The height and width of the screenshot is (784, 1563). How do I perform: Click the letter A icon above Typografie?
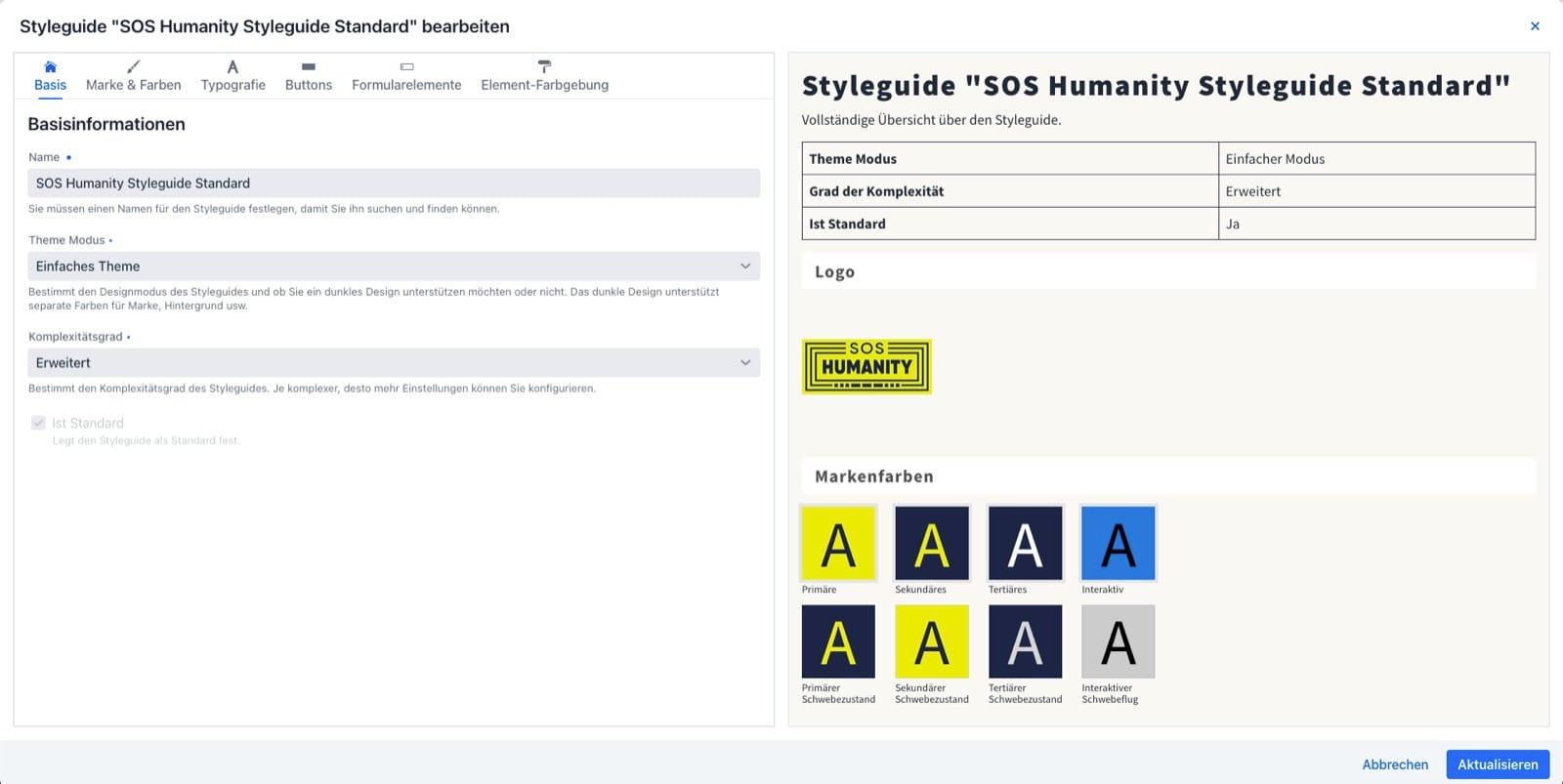(232, 66)
